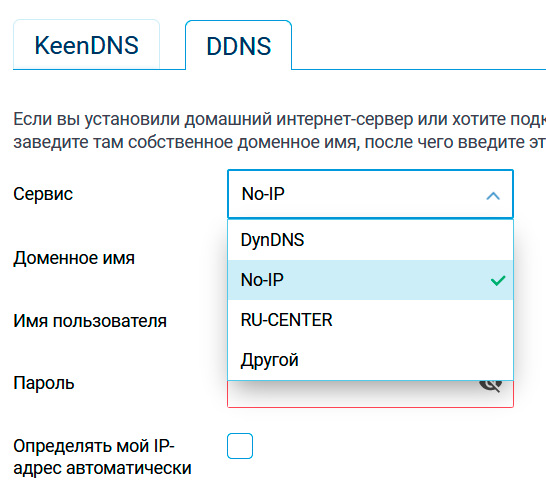Toggle password visibility with the crossed-eye icon
Viewport: 546px width, 493px height.
click(x=491, y=386)
